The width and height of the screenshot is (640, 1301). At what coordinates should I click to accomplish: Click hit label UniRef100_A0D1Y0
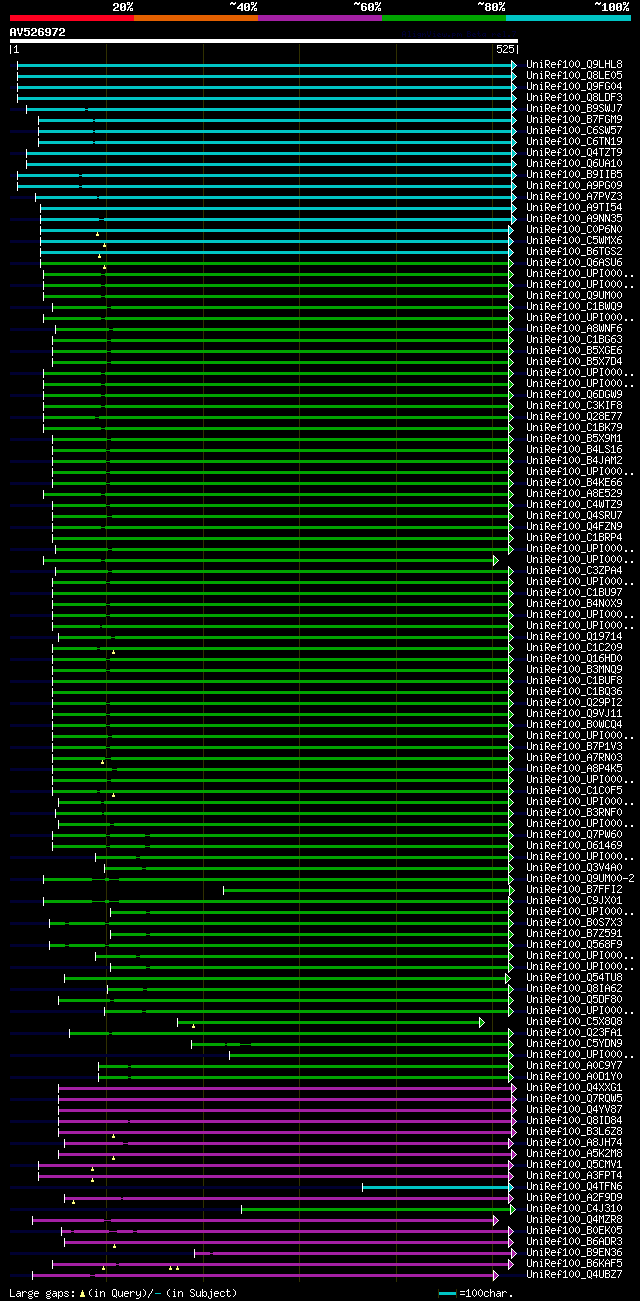point(574,1077)
